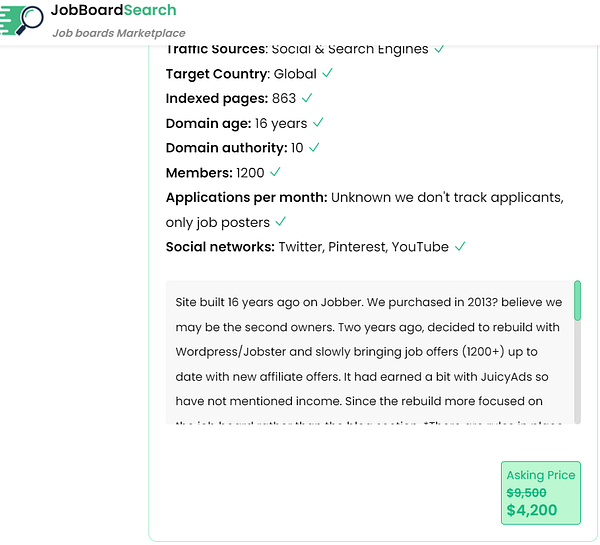
Task: Click the description box scrollbar thumb
Action: pos(577,300)
